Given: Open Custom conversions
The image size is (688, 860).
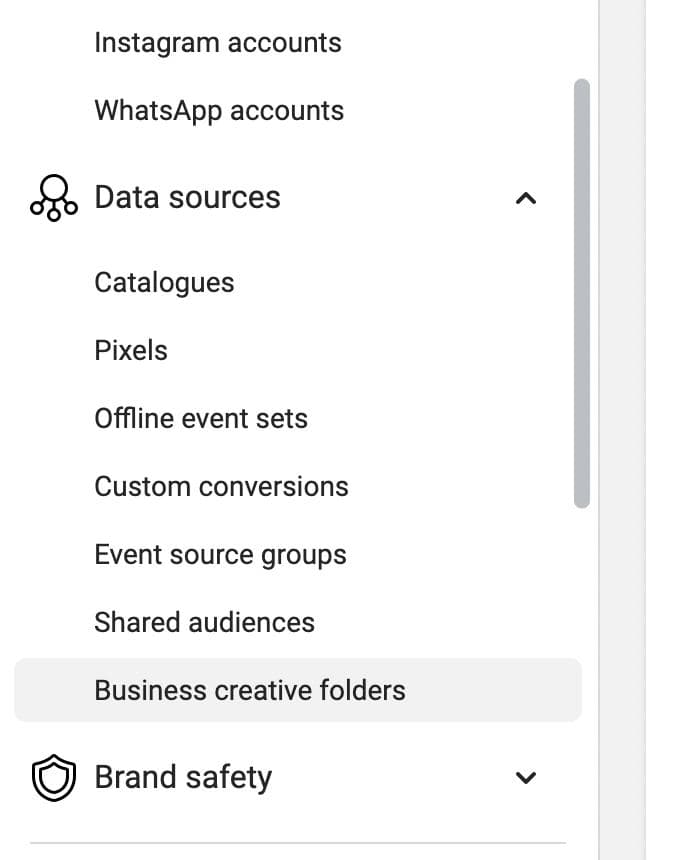Looking at the screenshot, I should [x=221, y=487].
